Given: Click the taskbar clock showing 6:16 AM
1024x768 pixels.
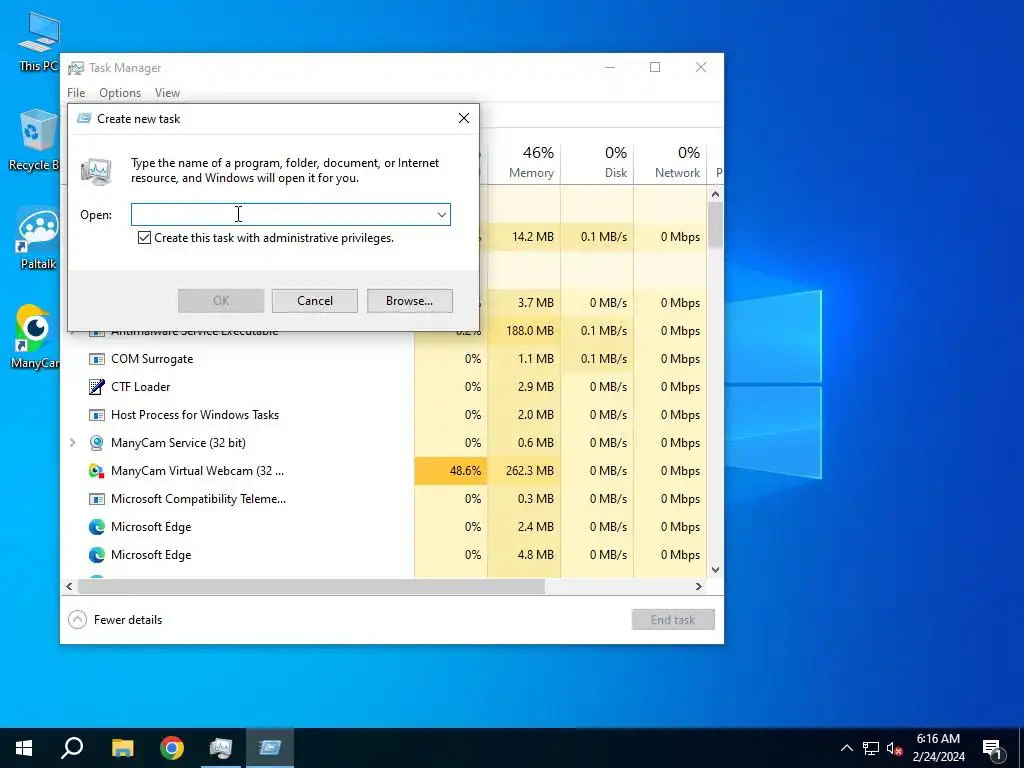Looking at the screenshot, I should tap(938, 748).
